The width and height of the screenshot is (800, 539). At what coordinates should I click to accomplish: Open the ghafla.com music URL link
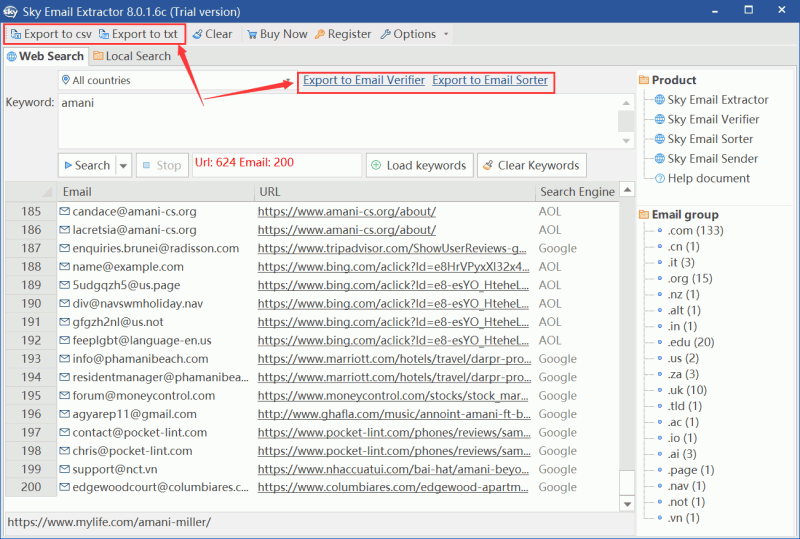click(394, 414)
